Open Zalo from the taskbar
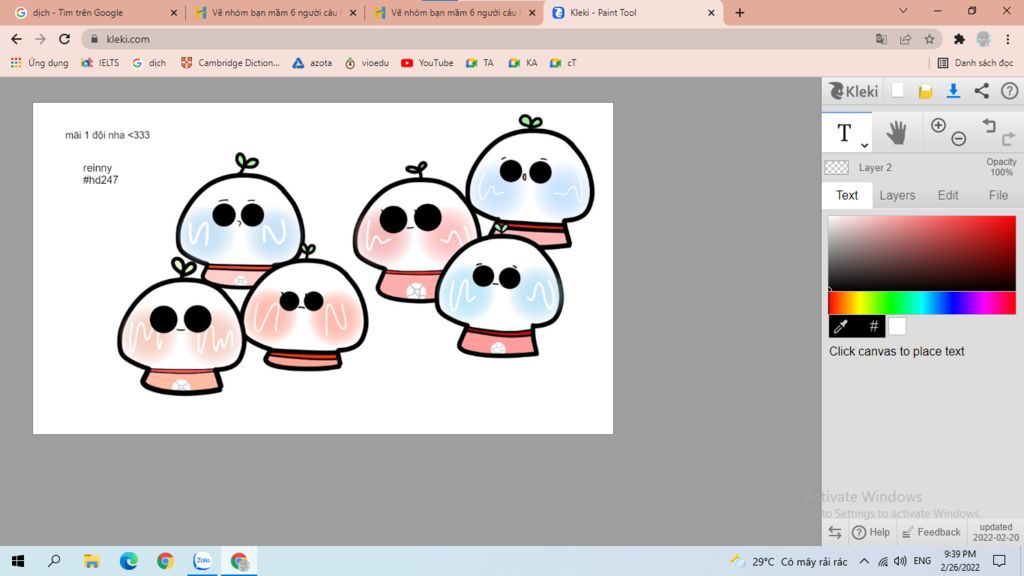 (x=202, y=561)
